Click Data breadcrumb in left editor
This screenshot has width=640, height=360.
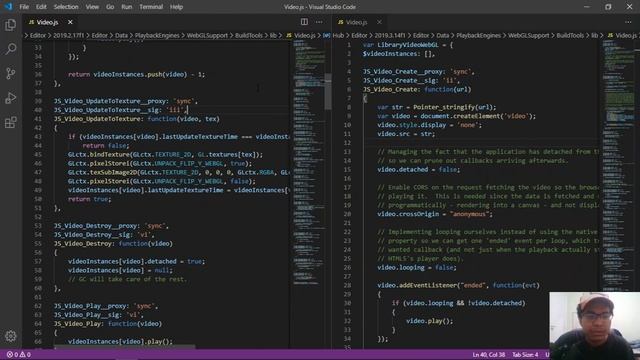tap(121, 36)
